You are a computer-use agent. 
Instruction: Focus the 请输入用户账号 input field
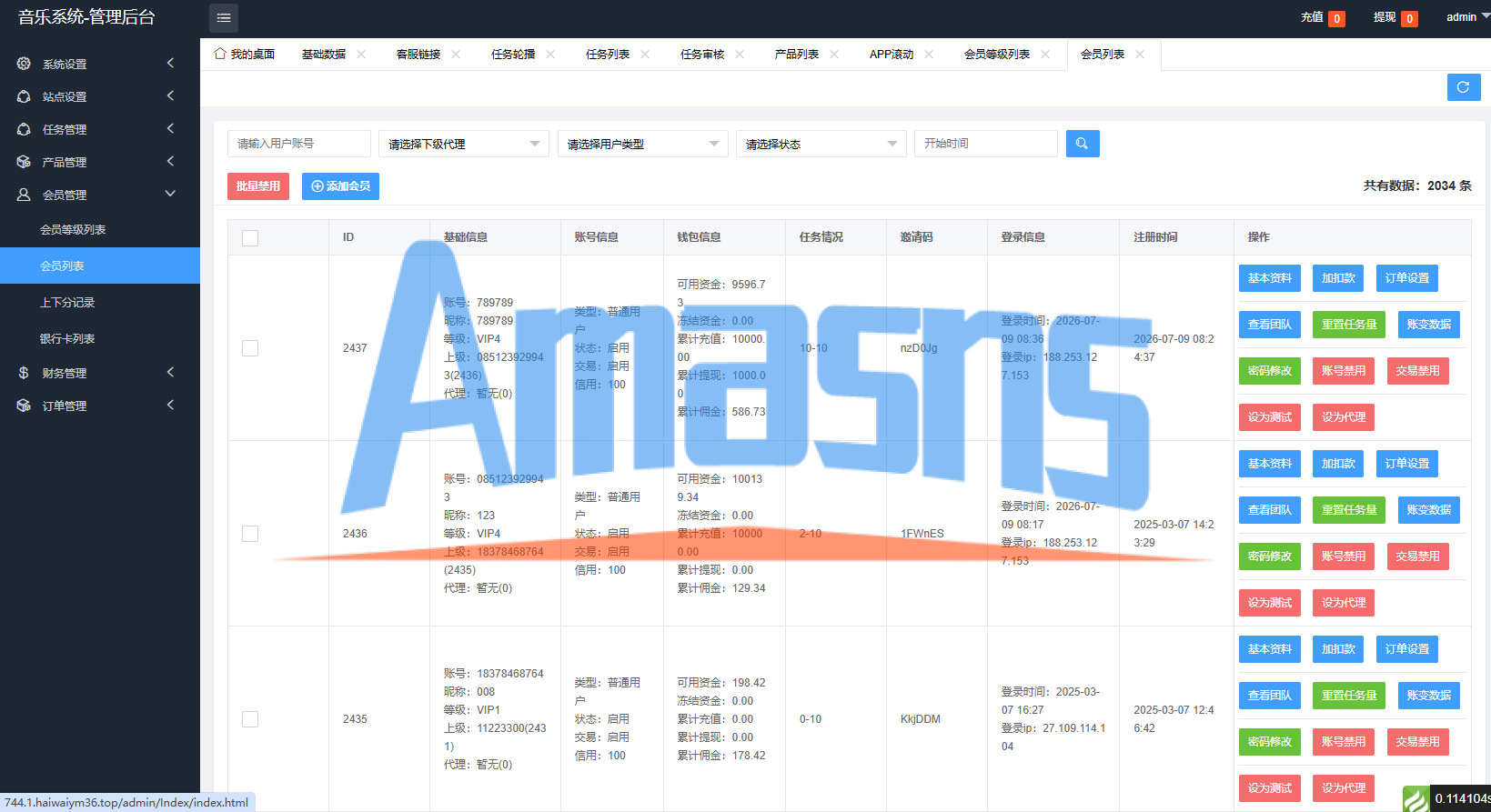(299, 144)
